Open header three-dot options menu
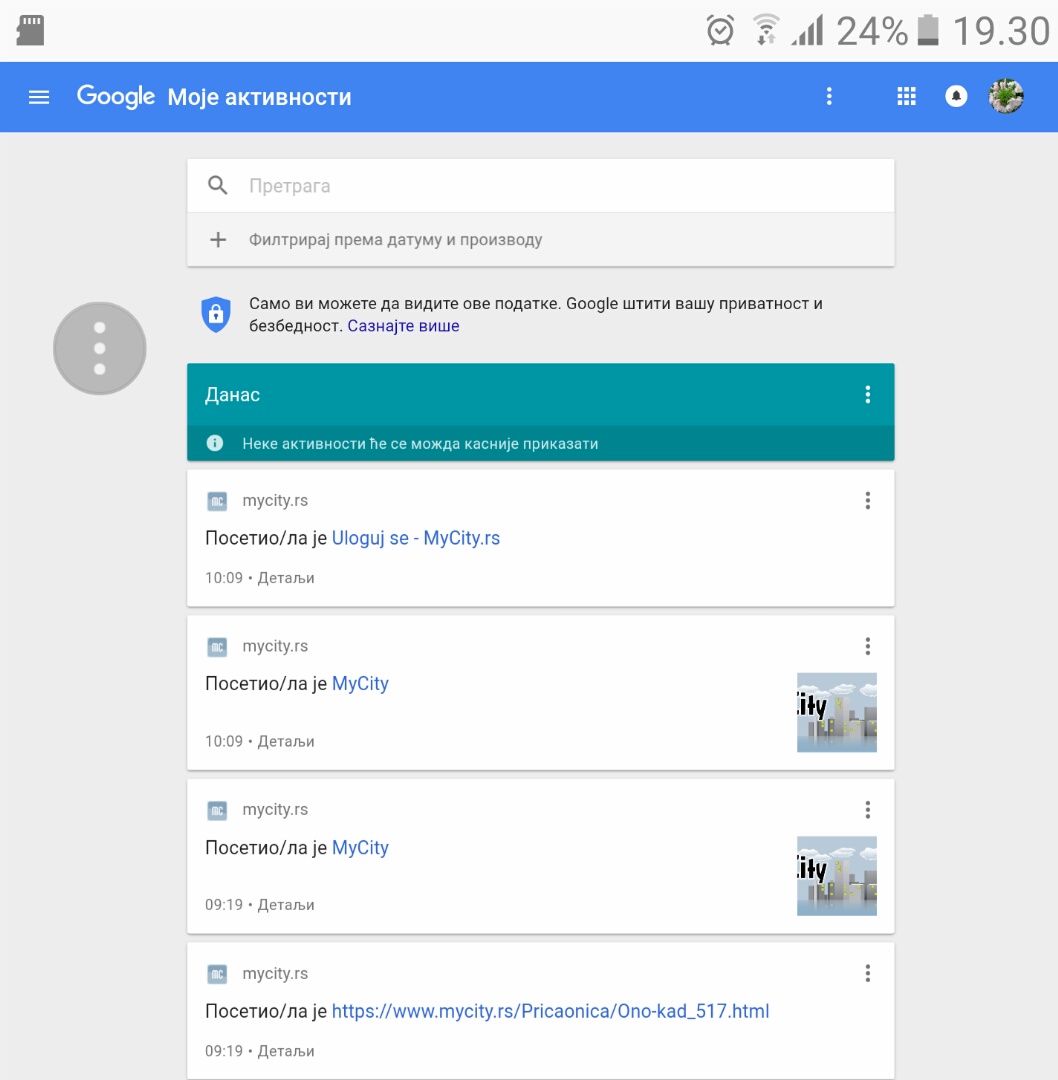 tap(829, 96)
